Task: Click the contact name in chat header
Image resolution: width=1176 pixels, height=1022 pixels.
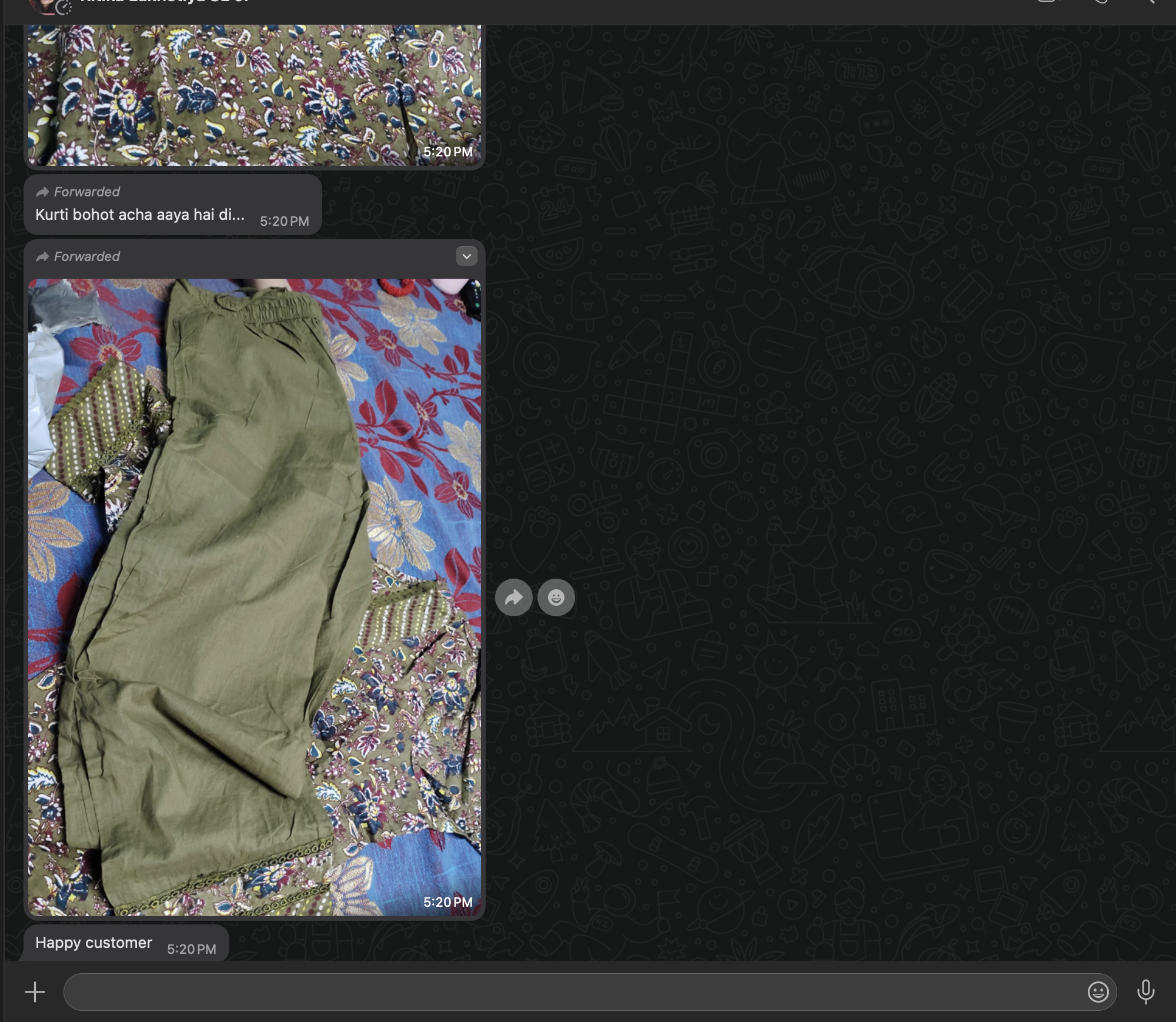Action: [165, 2]
